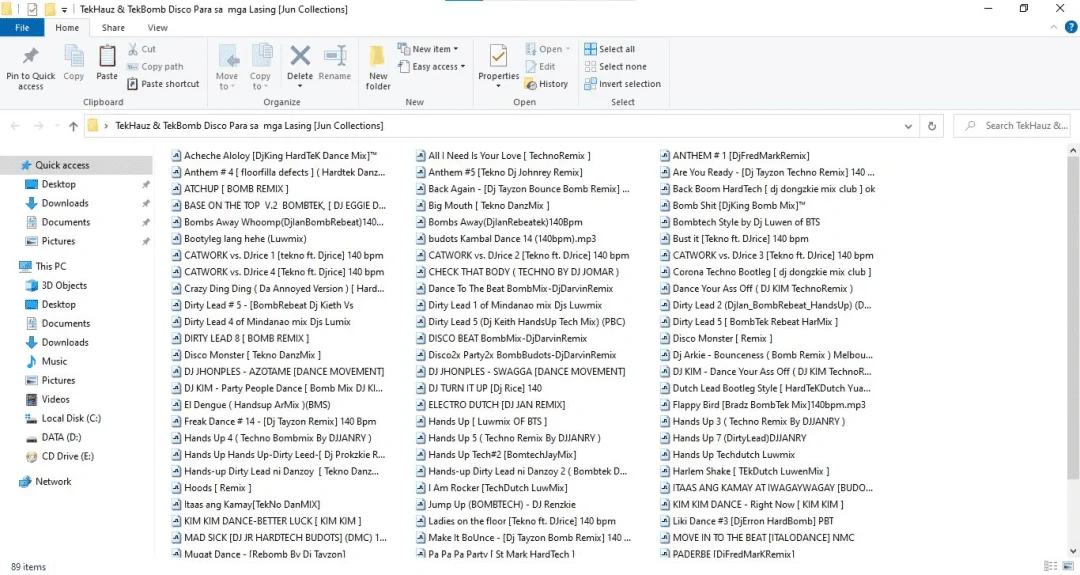Select file El Dengue ( Handsup ArMix )(BMS)
The width and height of the screenshot is (1080, 575).
click(257, 405)
